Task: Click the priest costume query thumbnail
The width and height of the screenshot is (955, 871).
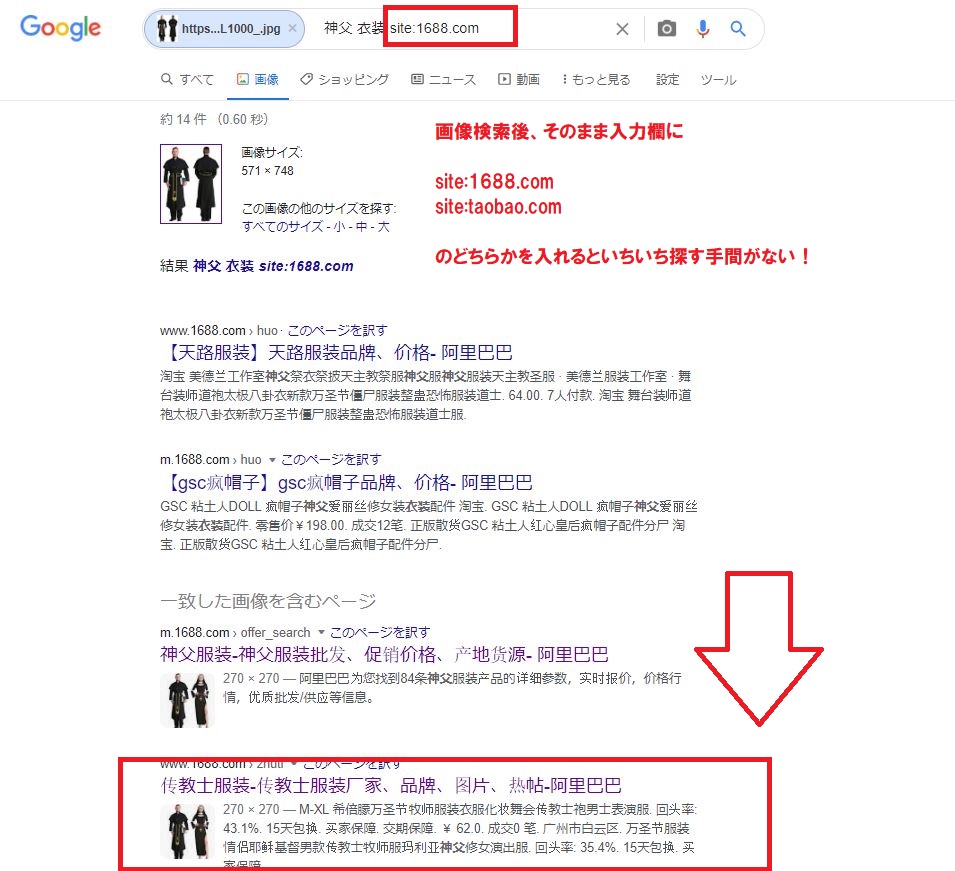Action: point(191,184)
